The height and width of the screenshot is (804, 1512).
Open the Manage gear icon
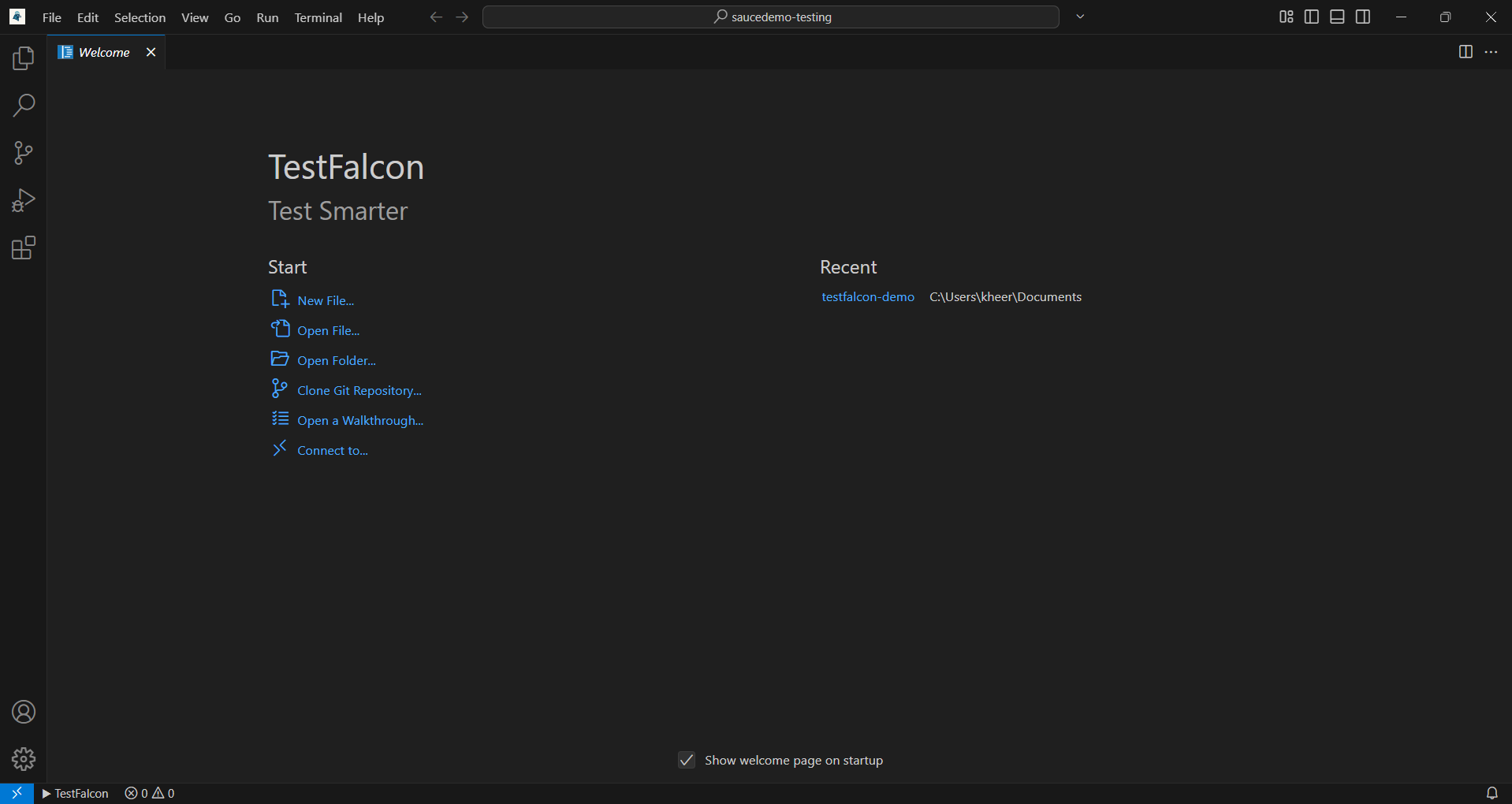pyautogui.click(x=24, y=759)
